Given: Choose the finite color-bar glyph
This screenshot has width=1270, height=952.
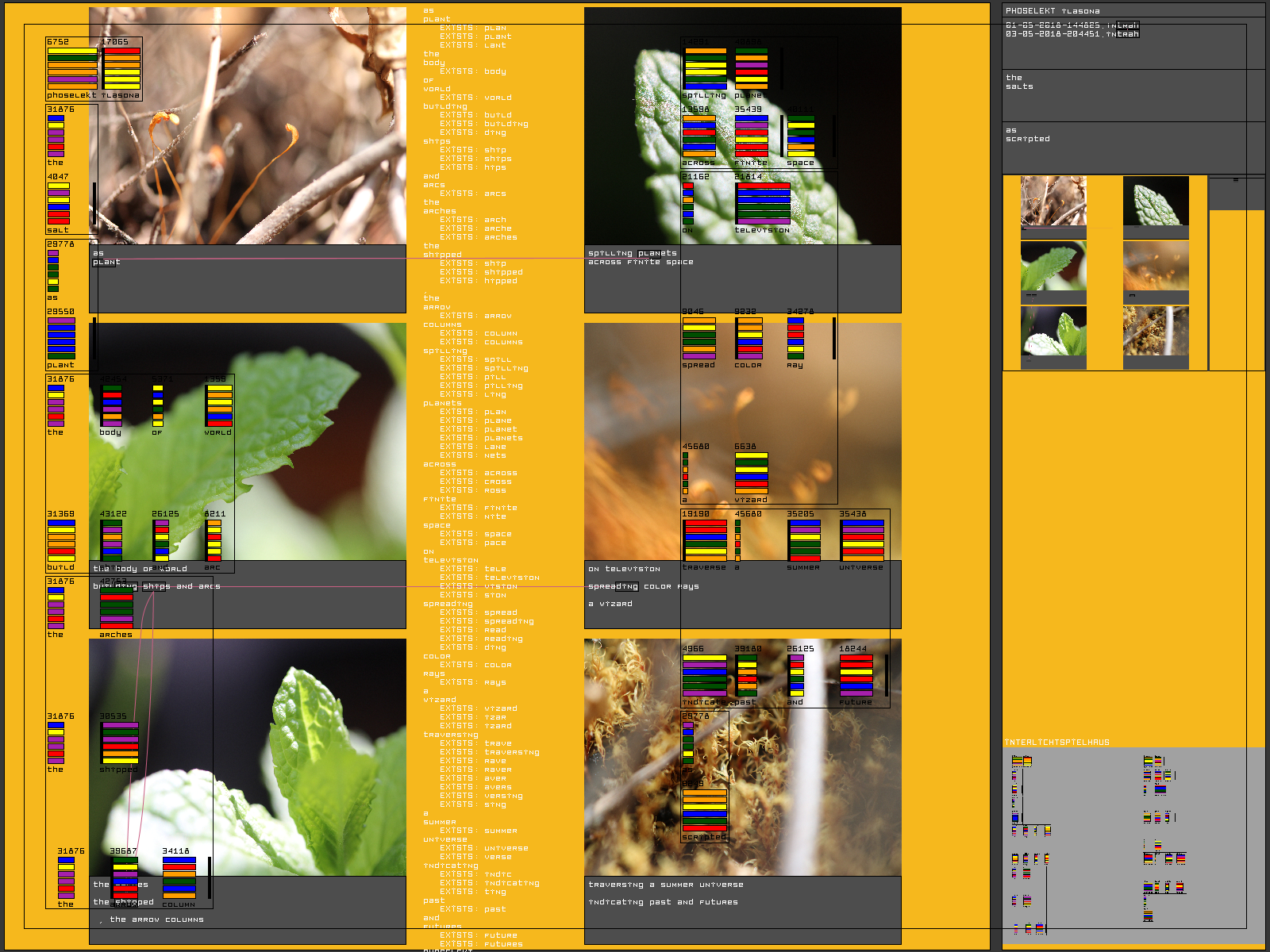Looking at the screenshot, I should pyautogui.click(x=751, y=136).
